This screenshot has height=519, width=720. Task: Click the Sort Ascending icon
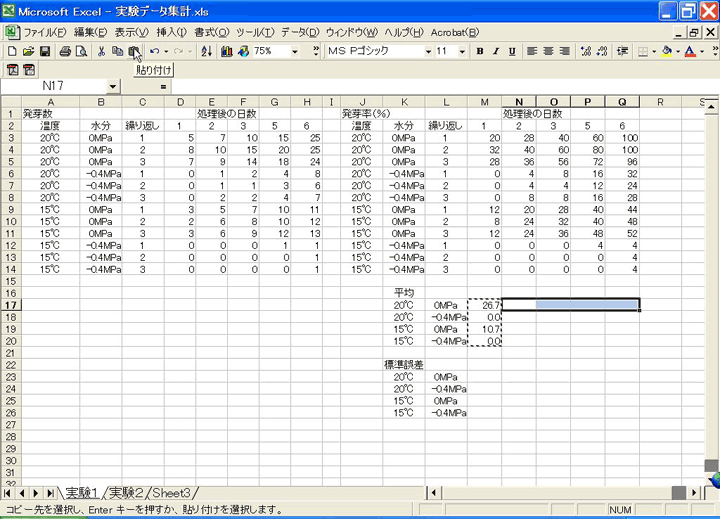(x=207, y=51)
